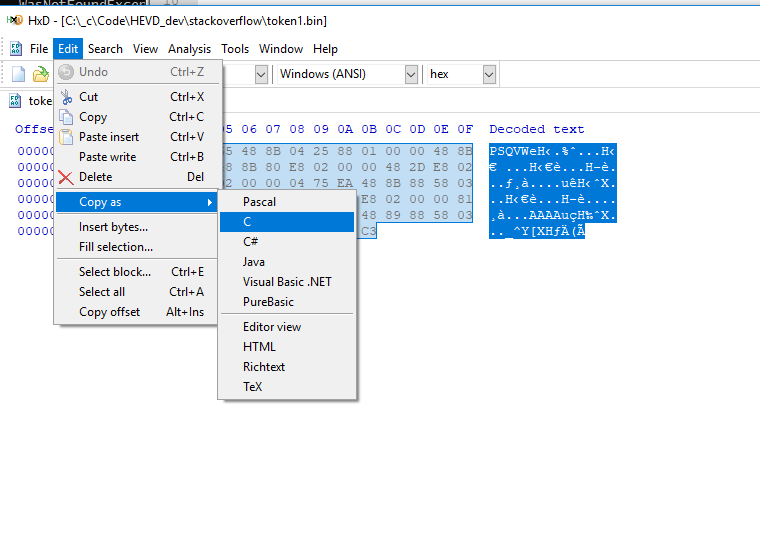The width and height of the screenshot is (760, 546).
Task: Open the File menu
Action: tap(39, 49)
